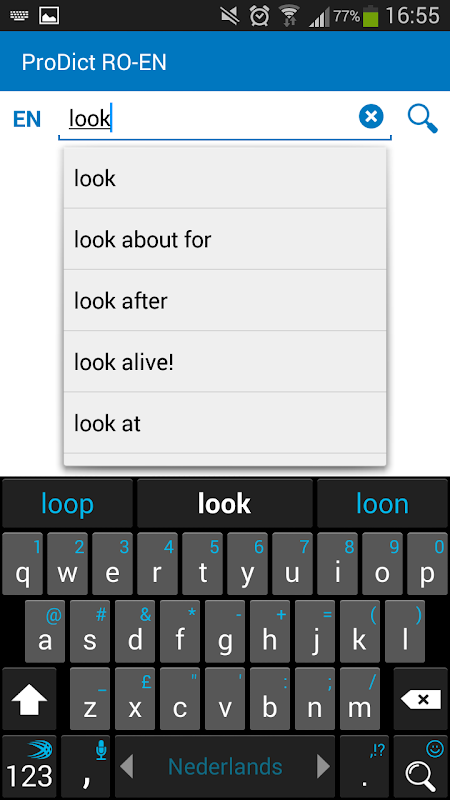Tap 'loon' keyboard prediction
This screenshot has width=450, height=800.
point(383,504)
